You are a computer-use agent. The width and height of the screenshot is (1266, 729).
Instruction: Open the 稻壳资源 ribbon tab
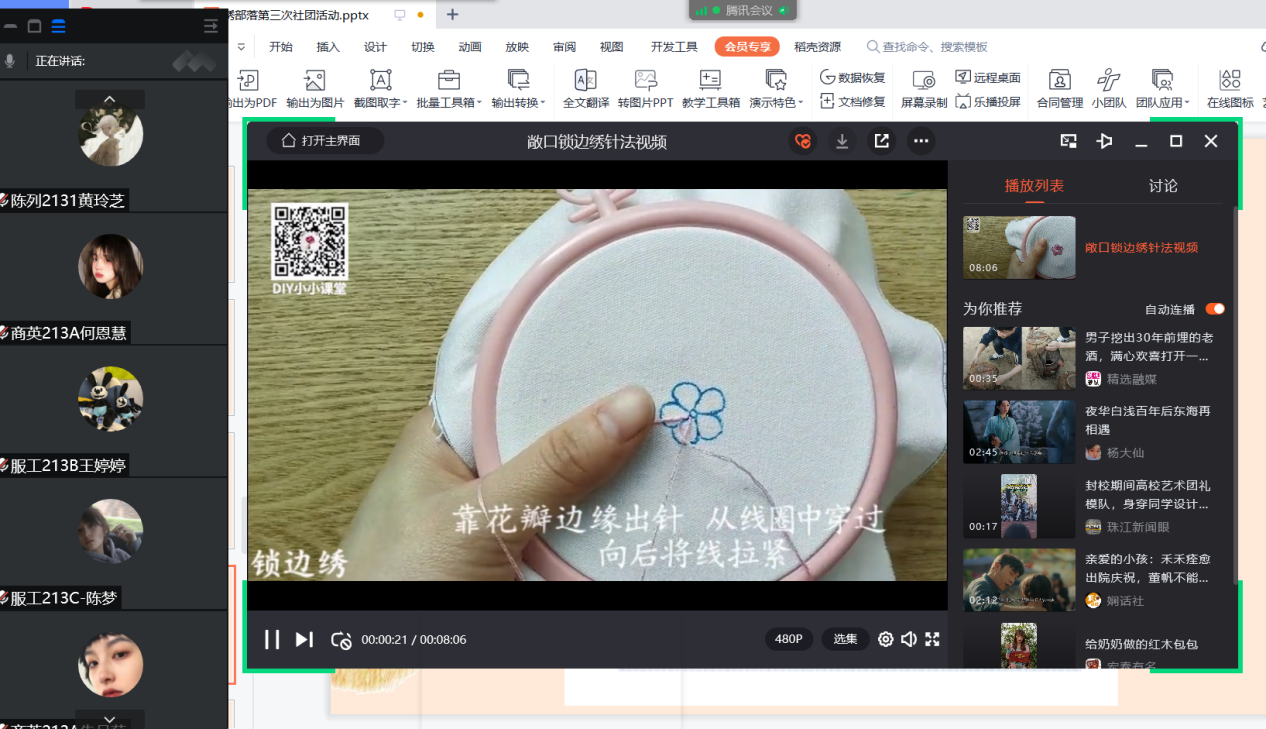pyautogui.click(x=818, y=47)
